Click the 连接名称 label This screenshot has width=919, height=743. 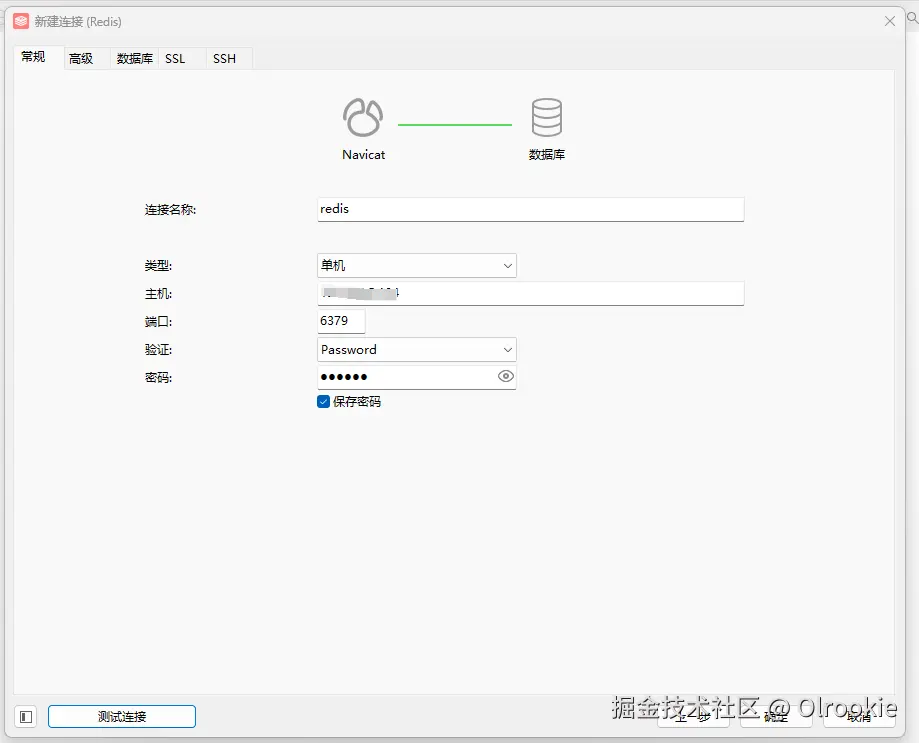click(170, 210)
